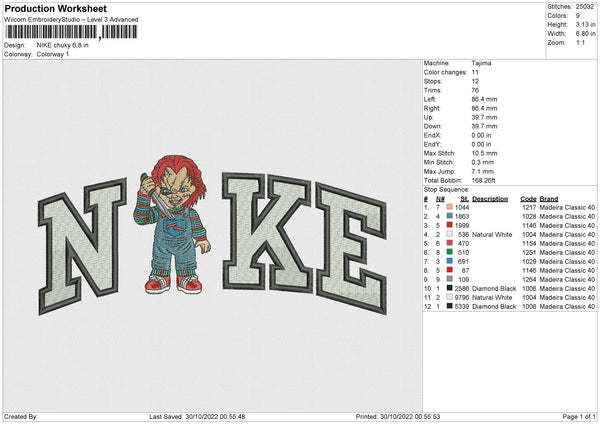Click the 'Code' column header
The height and width of the screenshot is (424, 600).
tap(528, 199)
